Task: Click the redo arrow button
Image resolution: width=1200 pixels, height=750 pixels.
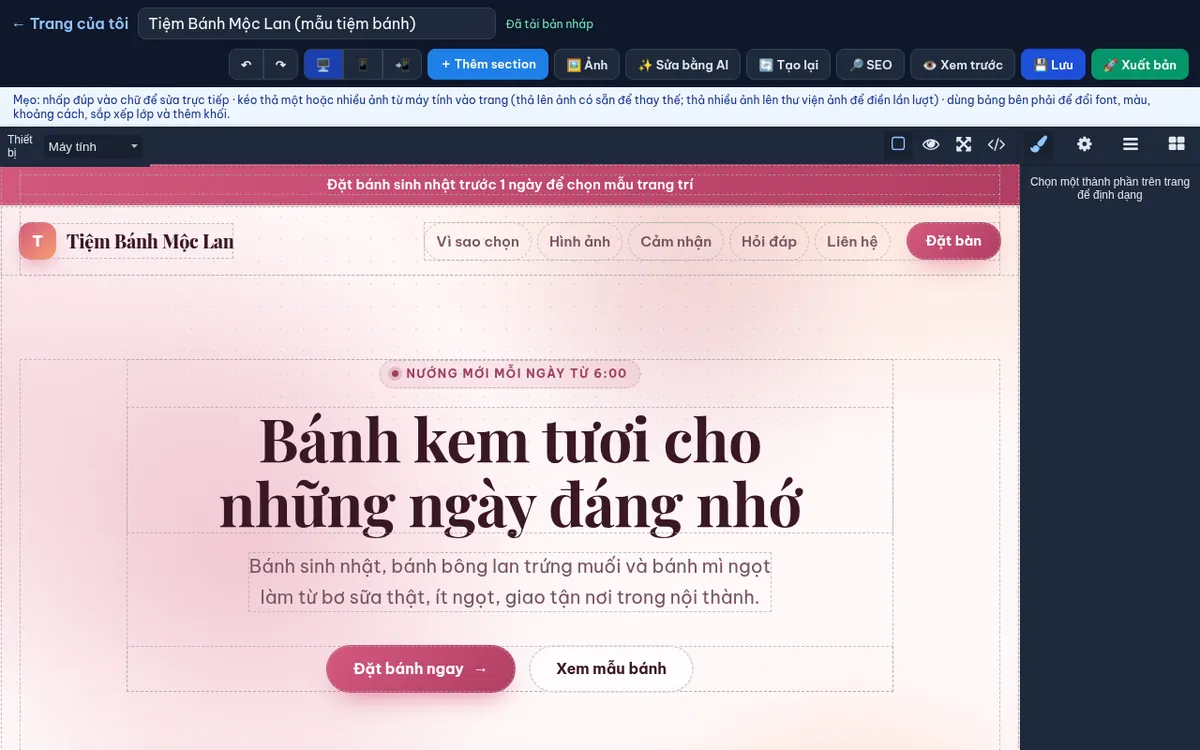Action: coord(281,64)
